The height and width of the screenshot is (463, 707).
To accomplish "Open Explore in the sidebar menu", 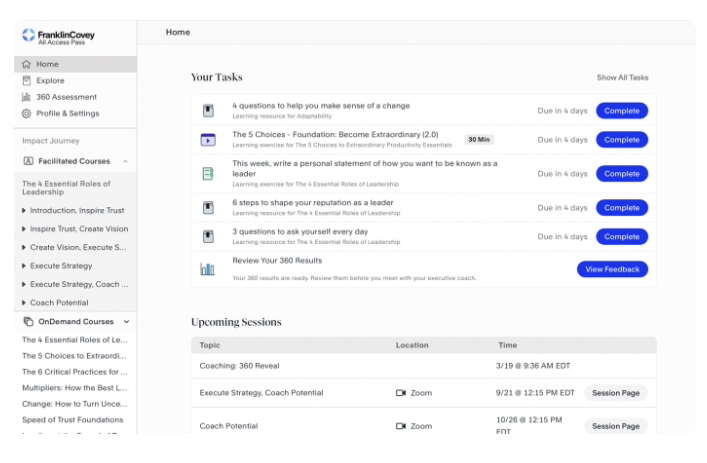I will [x=75, y=81].
